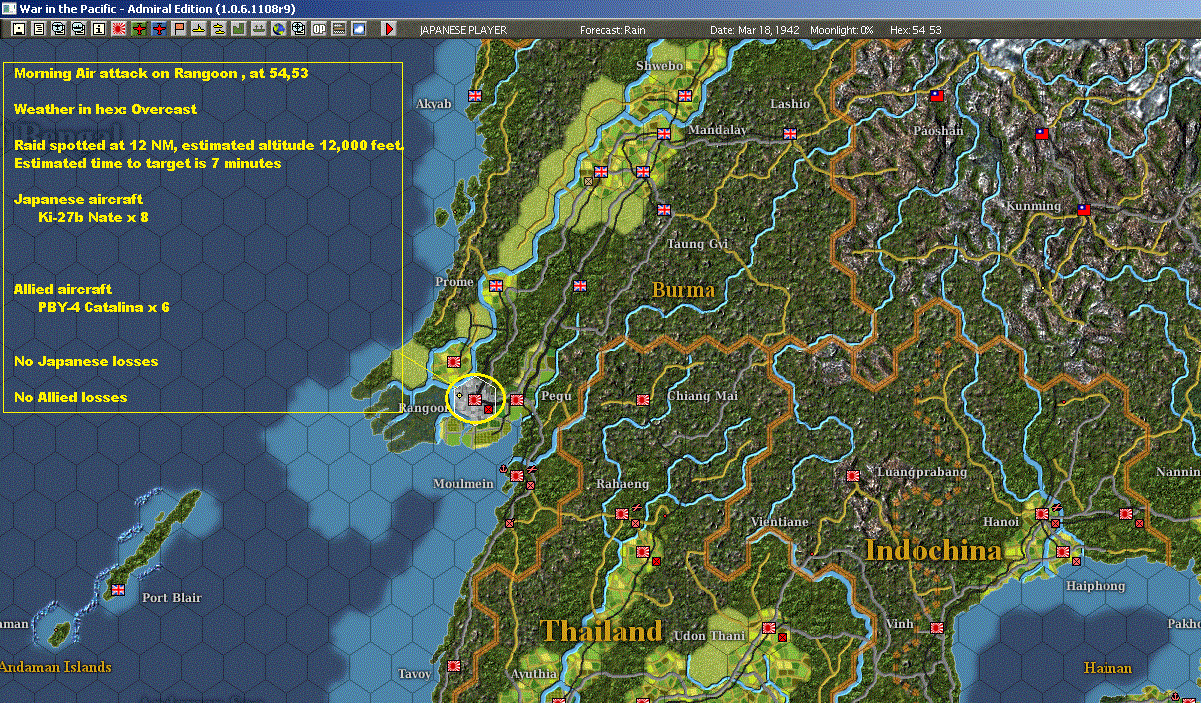1201x703 pixels.
Task: Open the document list icon in toolbar
Action: coord(39,29)
